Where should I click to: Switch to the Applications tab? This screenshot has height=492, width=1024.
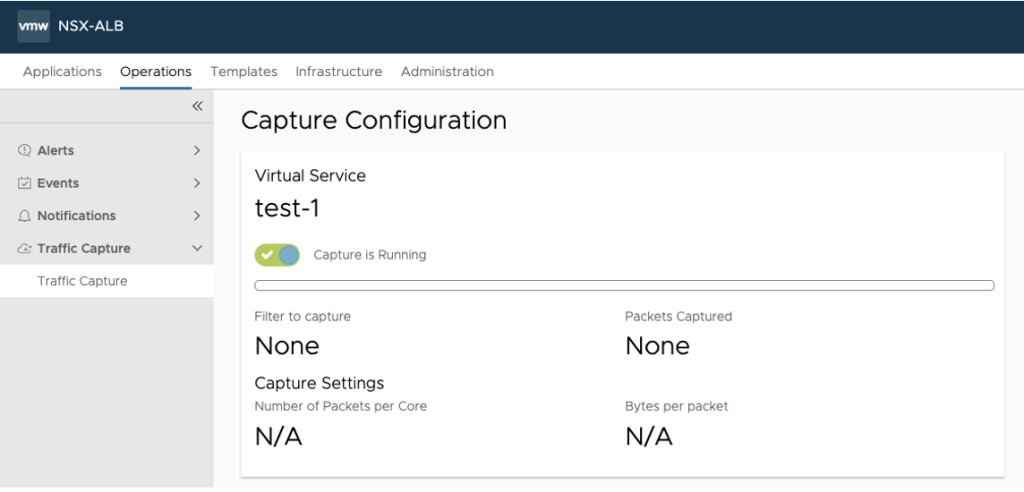62,72
